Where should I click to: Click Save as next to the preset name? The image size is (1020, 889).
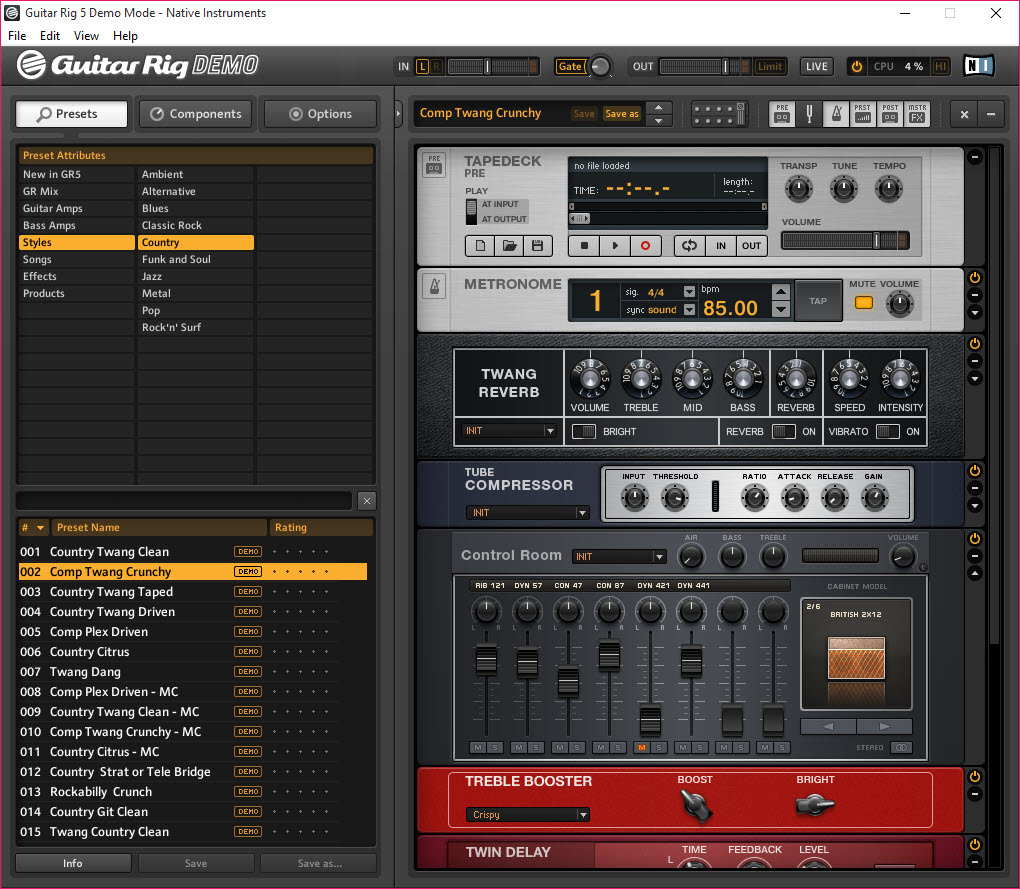622,114
